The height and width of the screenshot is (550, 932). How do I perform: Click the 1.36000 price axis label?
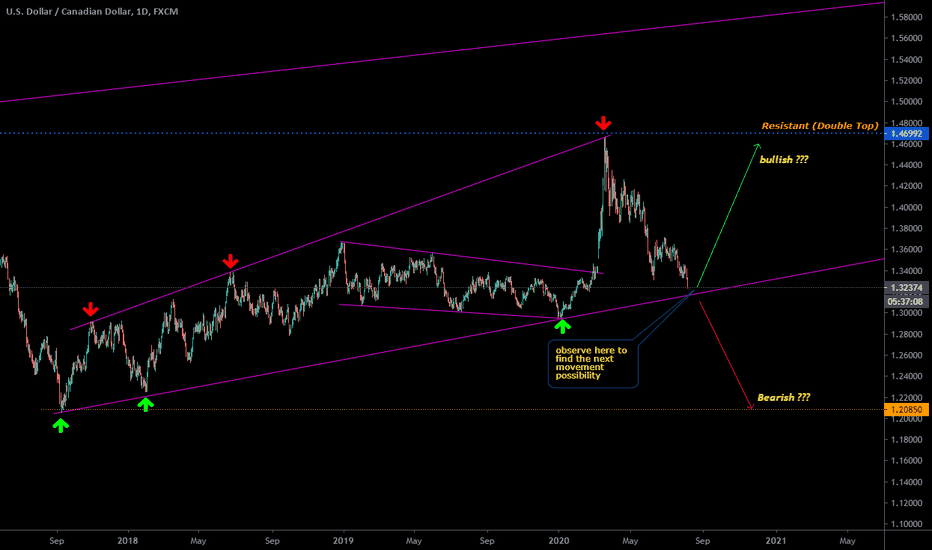[906, 250]
